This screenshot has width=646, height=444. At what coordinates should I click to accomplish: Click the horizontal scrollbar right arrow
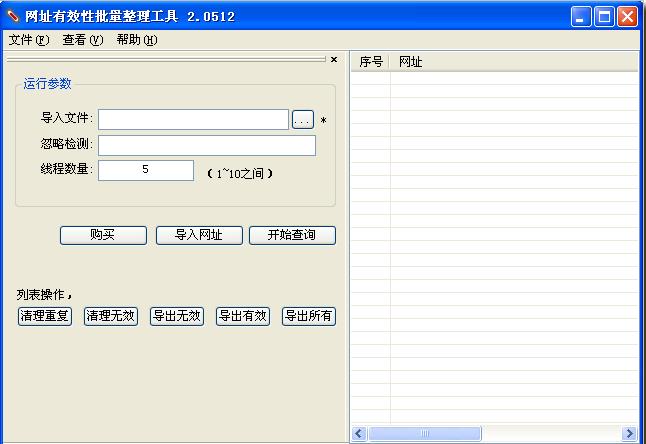pyautogui.click(x=629, y=434)
